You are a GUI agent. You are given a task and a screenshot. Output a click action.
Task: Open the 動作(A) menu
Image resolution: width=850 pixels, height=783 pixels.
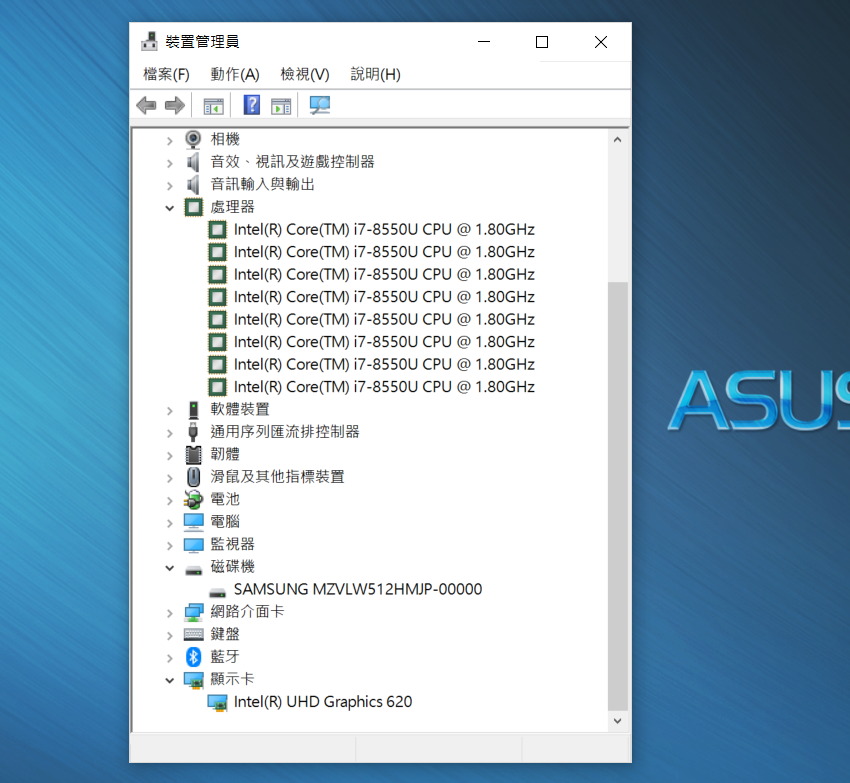[x=235, y=74]
